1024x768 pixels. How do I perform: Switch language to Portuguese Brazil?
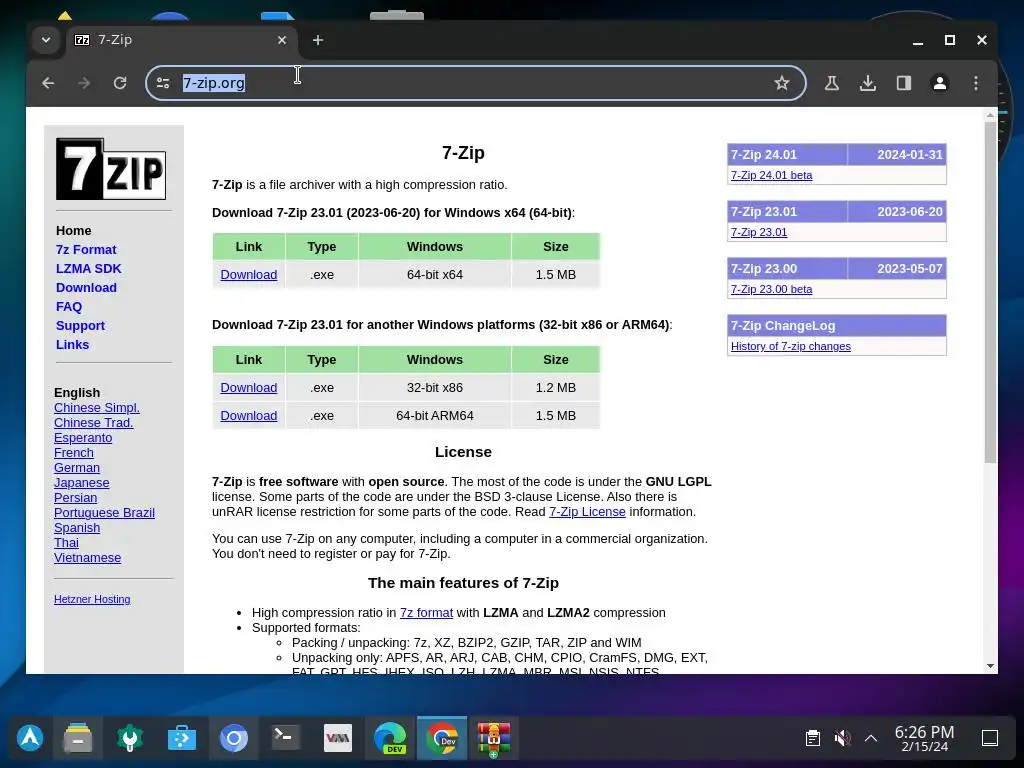[x=104, y=513]
